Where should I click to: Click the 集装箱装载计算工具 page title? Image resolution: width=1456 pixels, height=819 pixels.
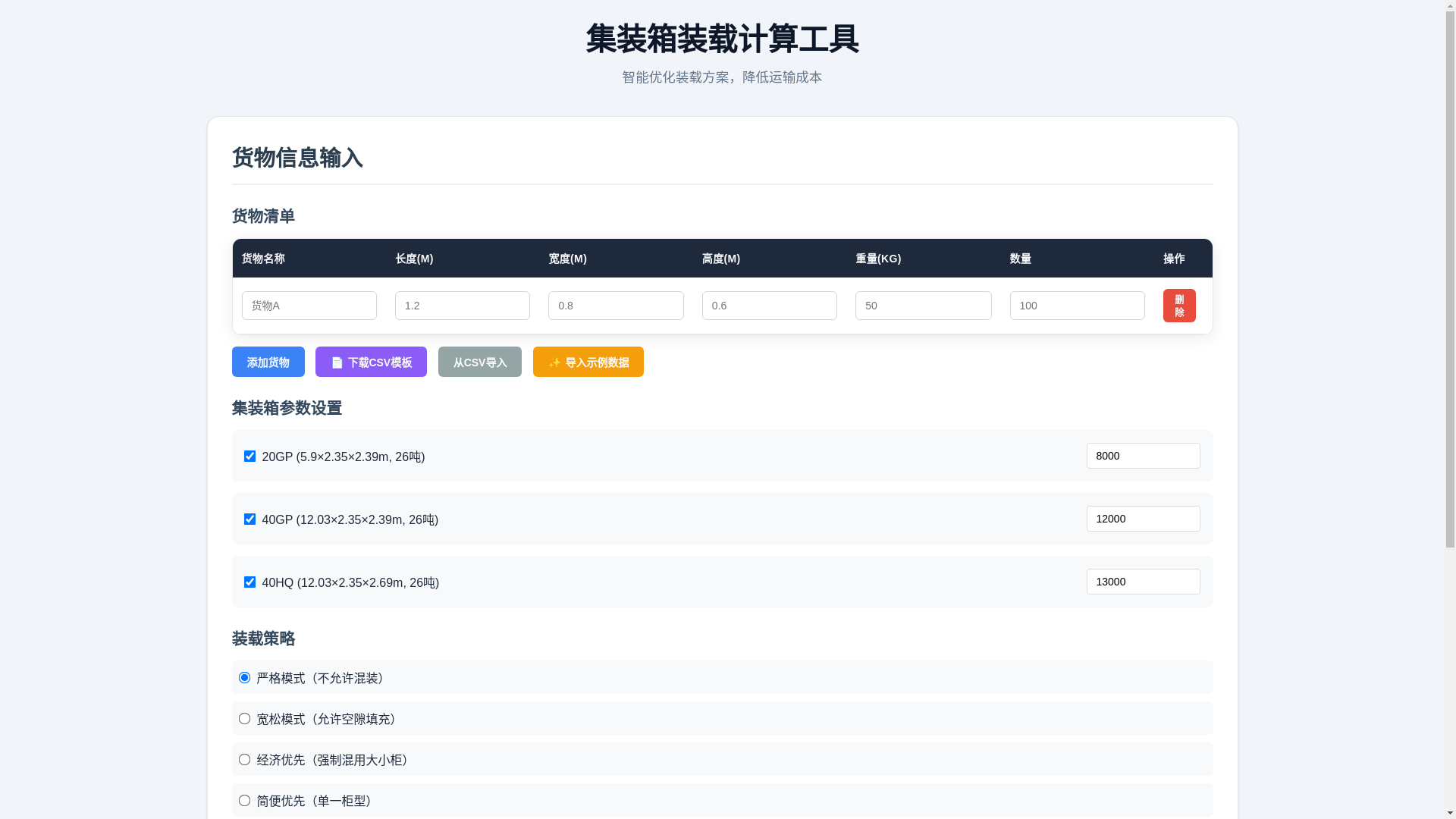point(723,39)
